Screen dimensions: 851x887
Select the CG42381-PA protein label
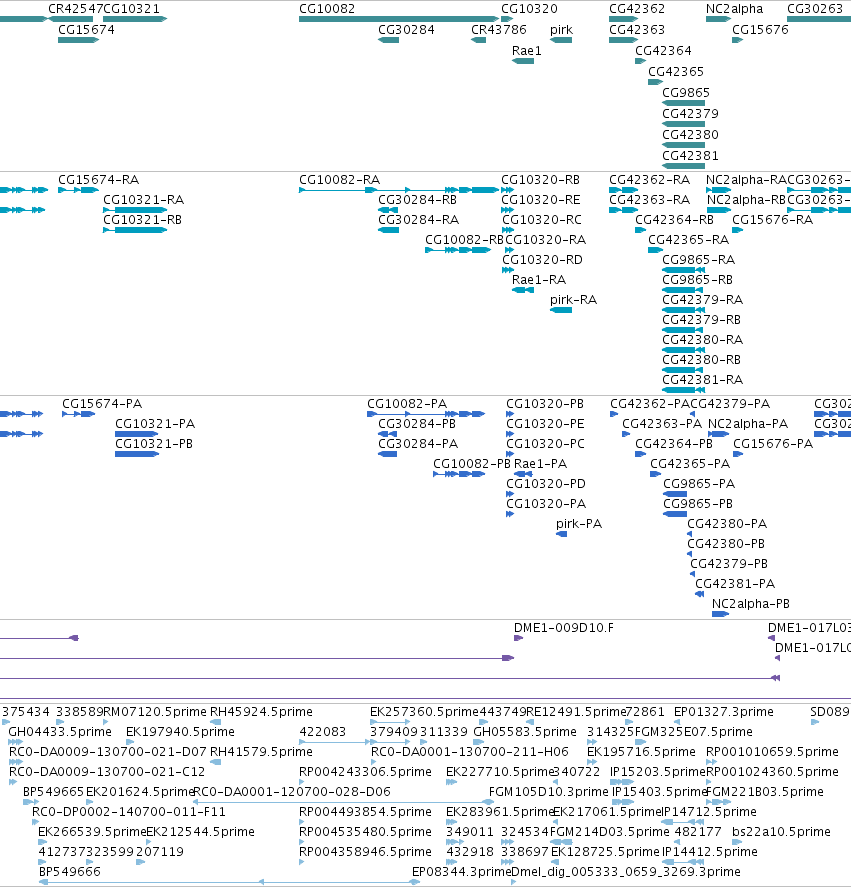coord(735,584)
